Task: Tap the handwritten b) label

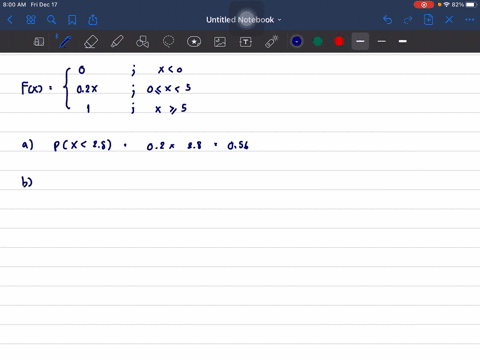Action: click(27, 181)
